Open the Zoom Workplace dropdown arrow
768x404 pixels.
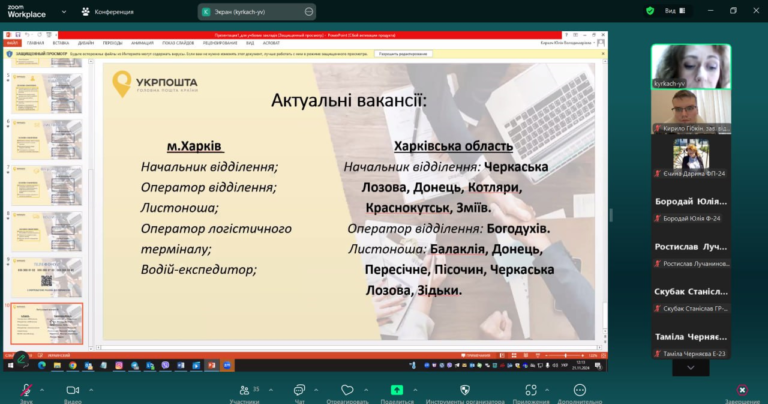pos(64,12)
